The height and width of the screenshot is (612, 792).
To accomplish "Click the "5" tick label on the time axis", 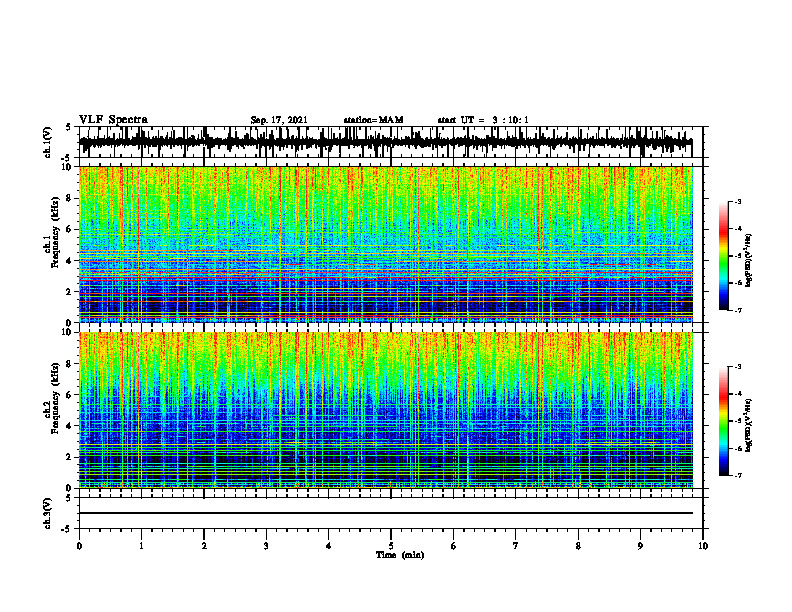I will tap(391, 546).
